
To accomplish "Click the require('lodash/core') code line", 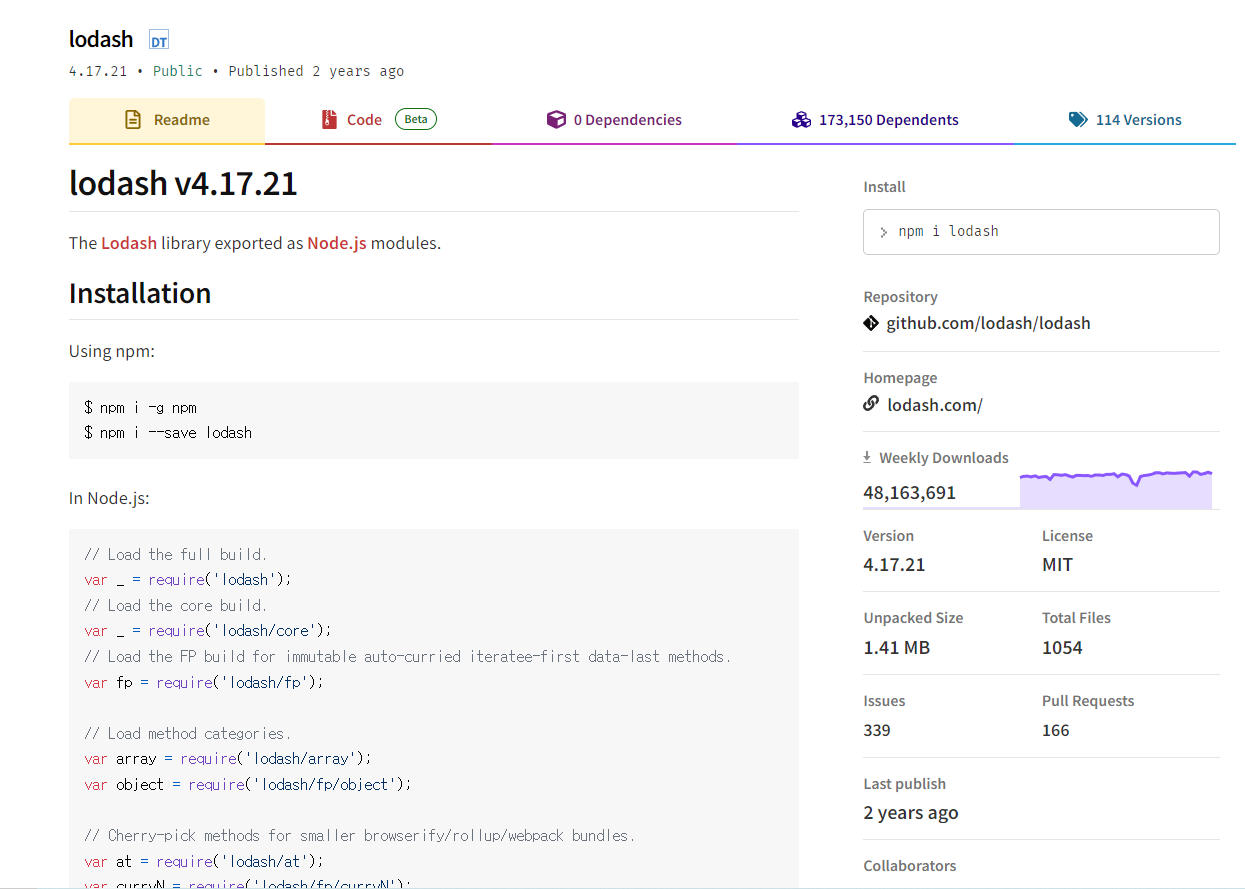I will (208, 630).
